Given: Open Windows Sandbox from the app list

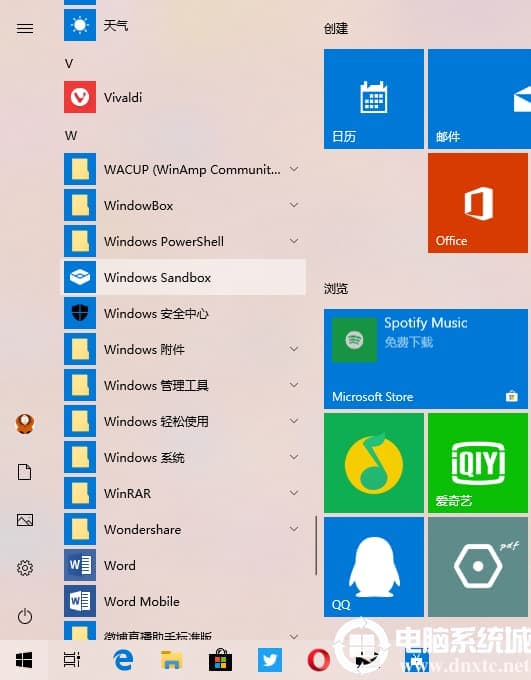Looking at the screenshot, I should [184, 277].
